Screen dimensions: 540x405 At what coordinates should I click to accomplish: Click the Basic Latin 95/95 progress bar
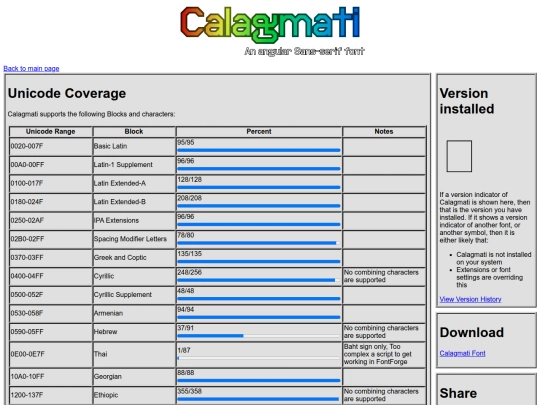[259, 150]
